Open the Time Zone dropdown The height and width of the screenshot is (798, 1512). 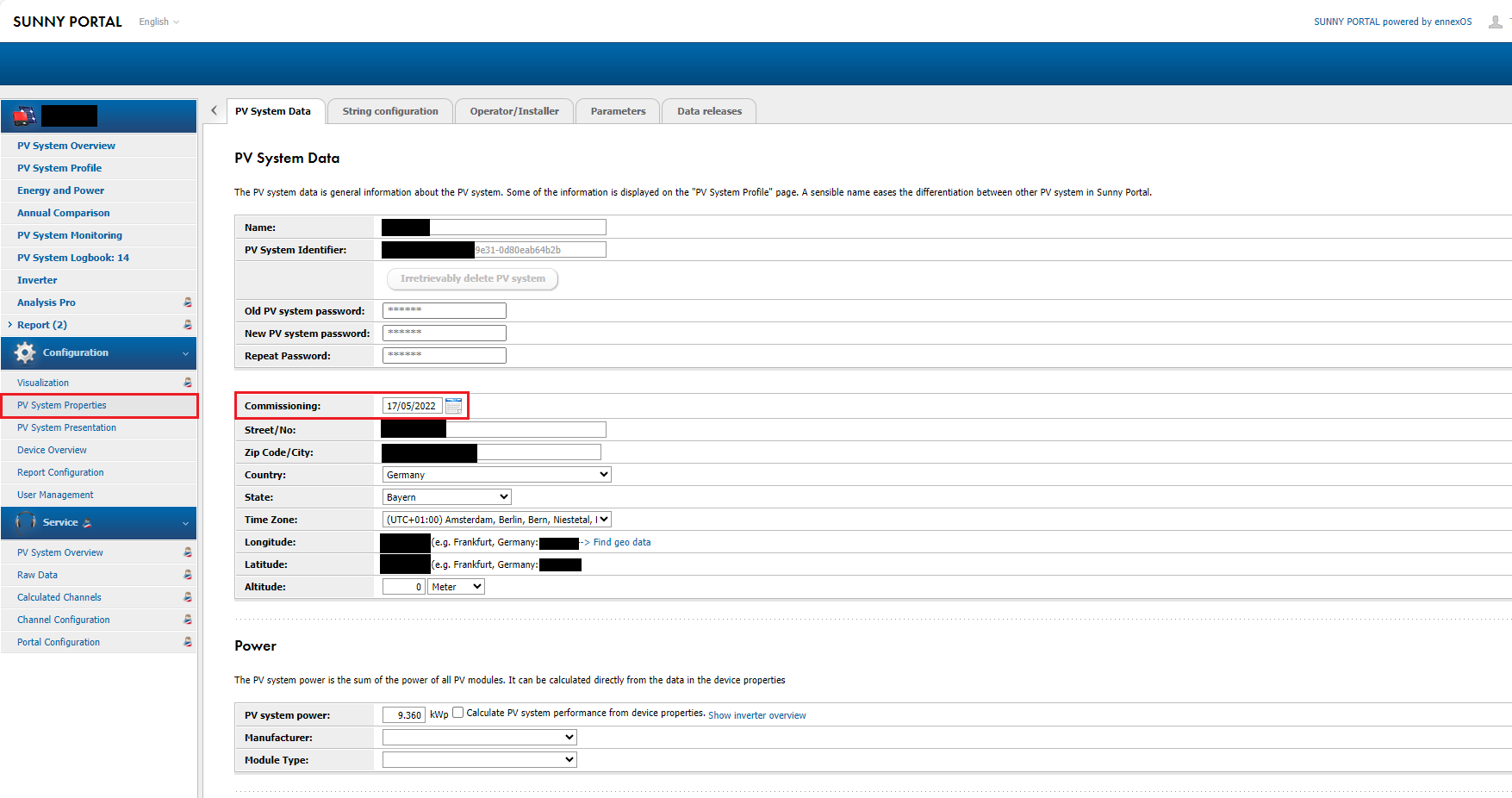(496, 520)
